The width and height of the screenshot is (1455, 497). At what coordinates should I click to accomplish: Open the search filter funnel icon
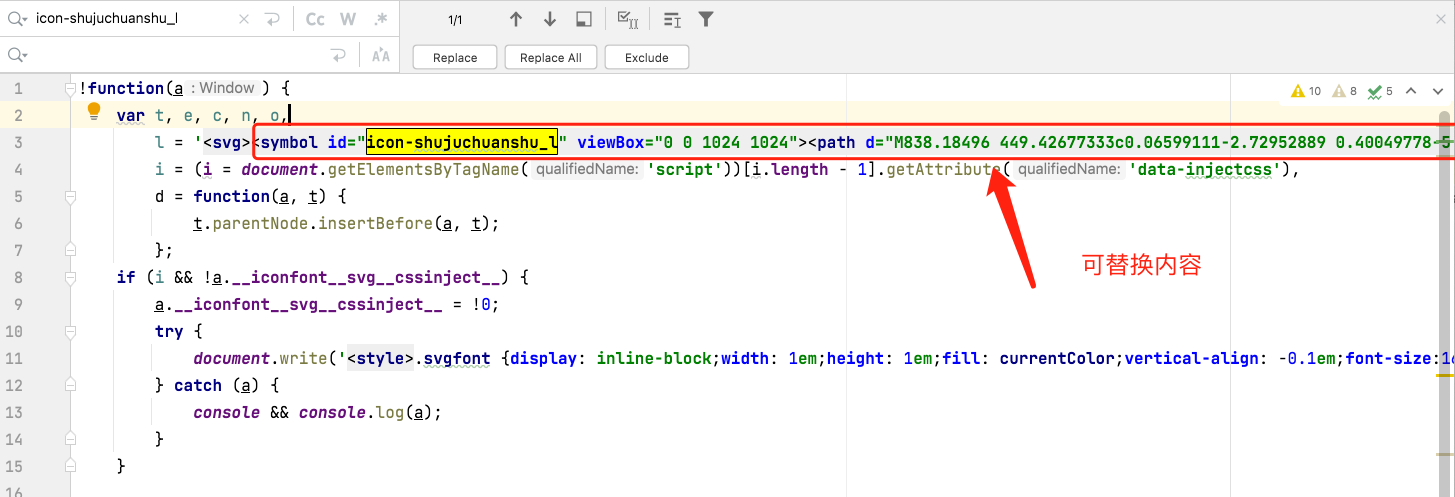coord(706,19)
